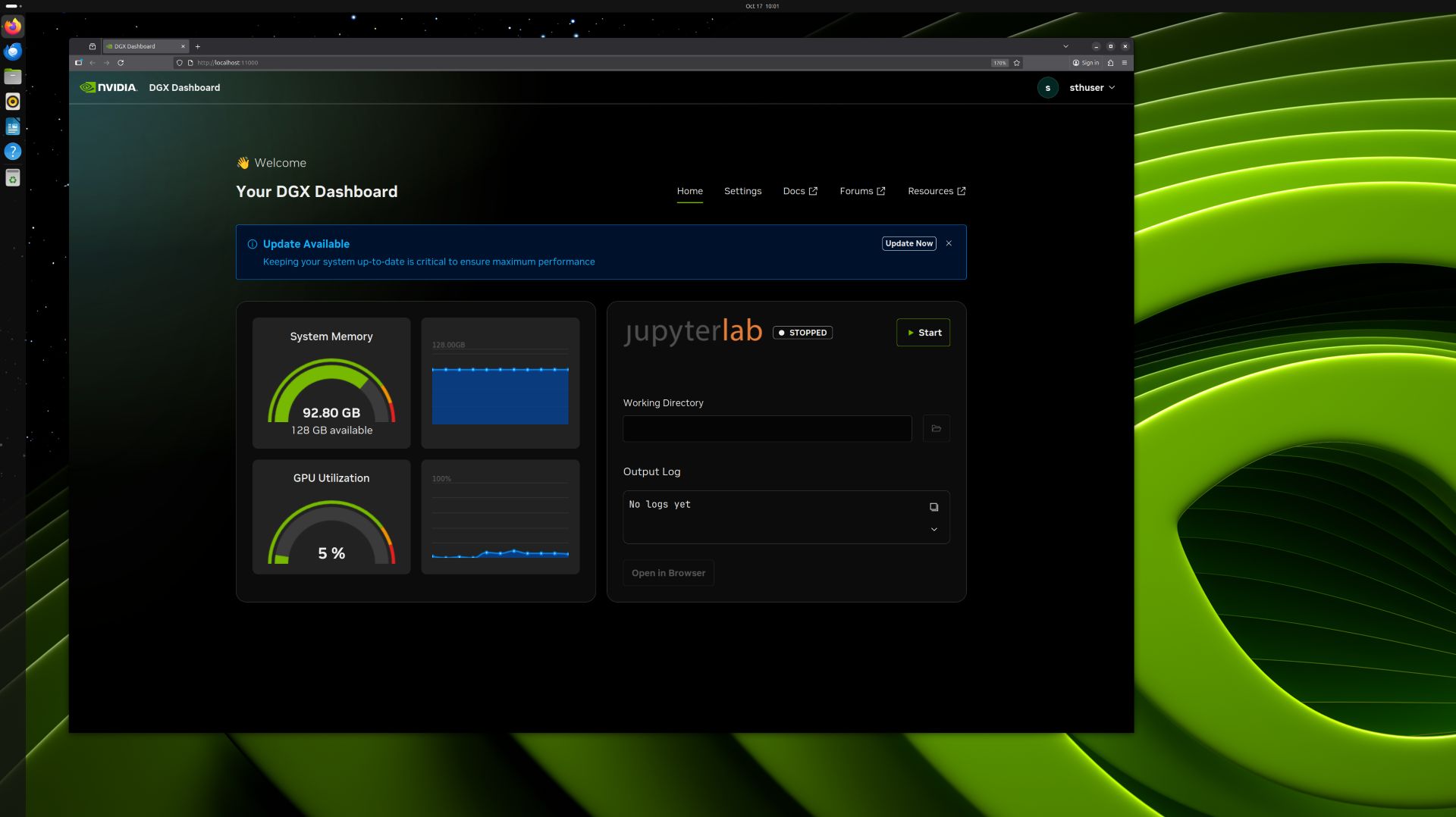
Task: Dismiss the Update Available banner
Action: tap(948, 243)
